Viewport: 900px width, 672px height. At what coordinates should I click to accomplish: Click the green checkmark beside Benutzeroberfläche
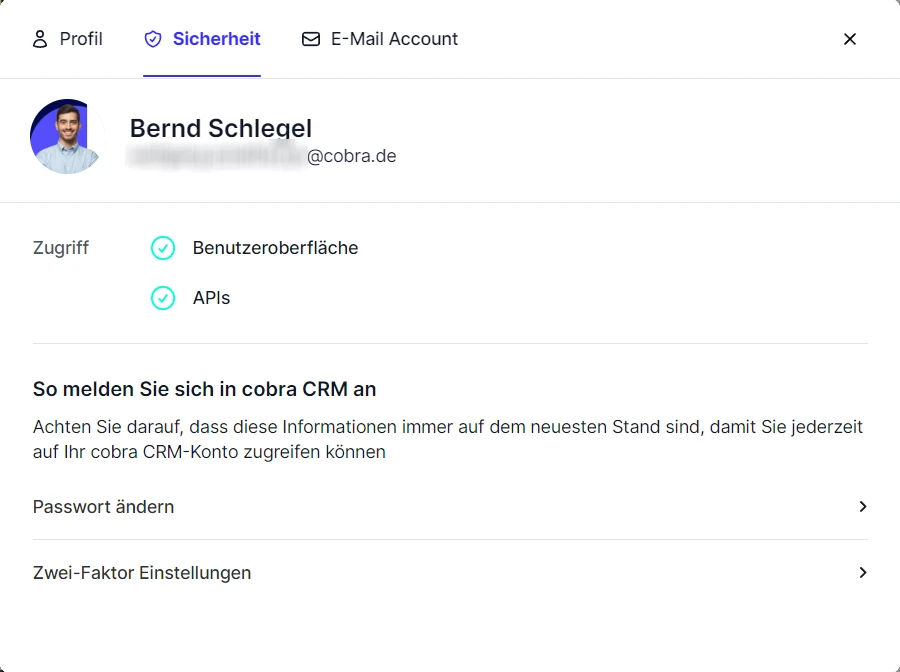tap(163, 248)
